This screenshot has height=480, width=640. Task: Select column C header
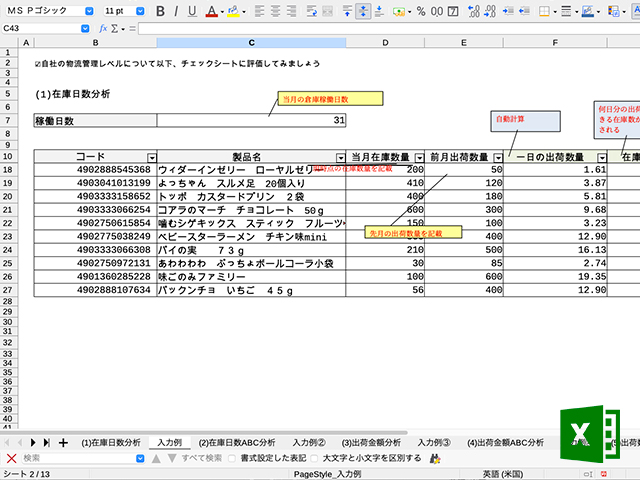[x=251, y=42]
